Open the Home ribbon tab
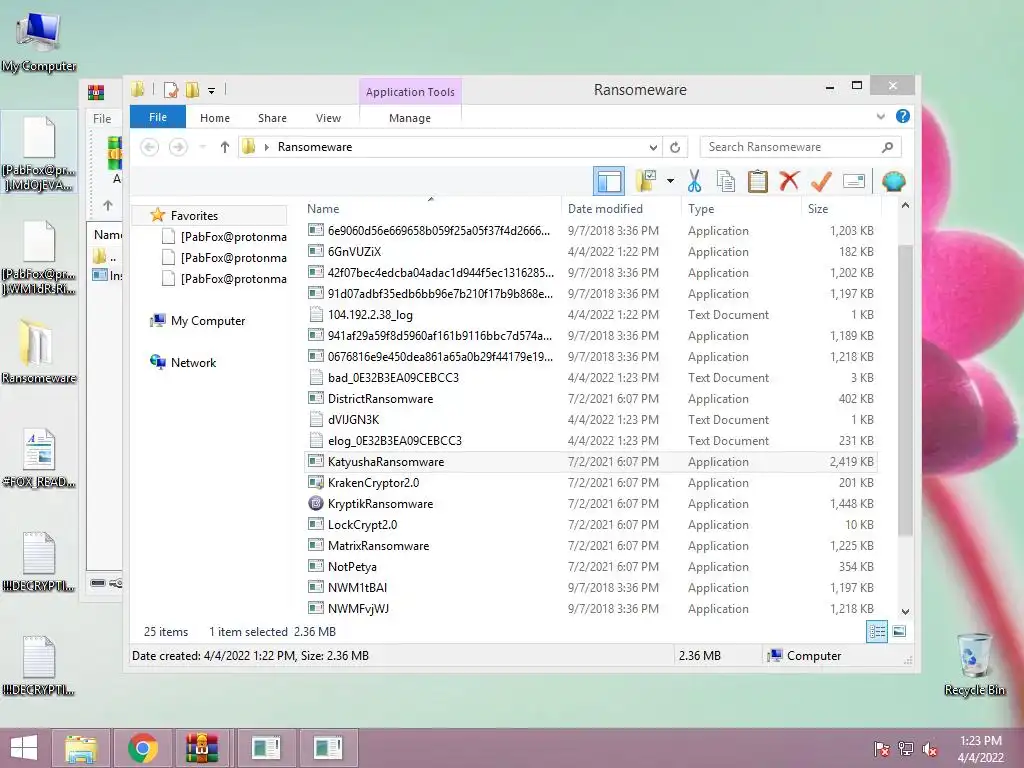The image size is (1024, 768). 215,118
